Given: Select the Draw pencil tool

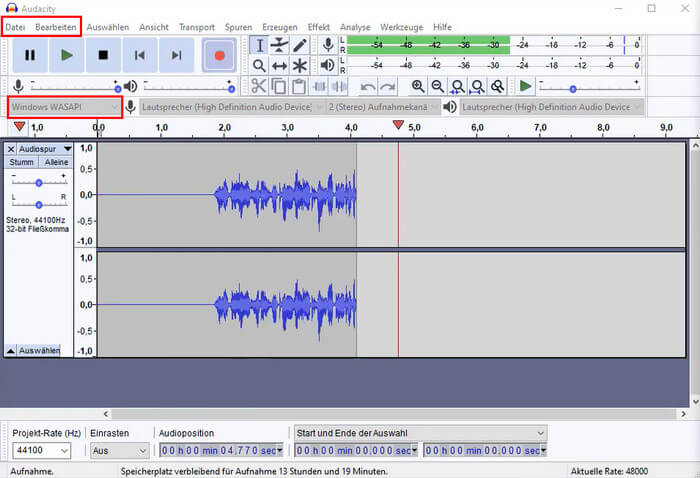Looking at the screenshot, I should click(300, 45).
